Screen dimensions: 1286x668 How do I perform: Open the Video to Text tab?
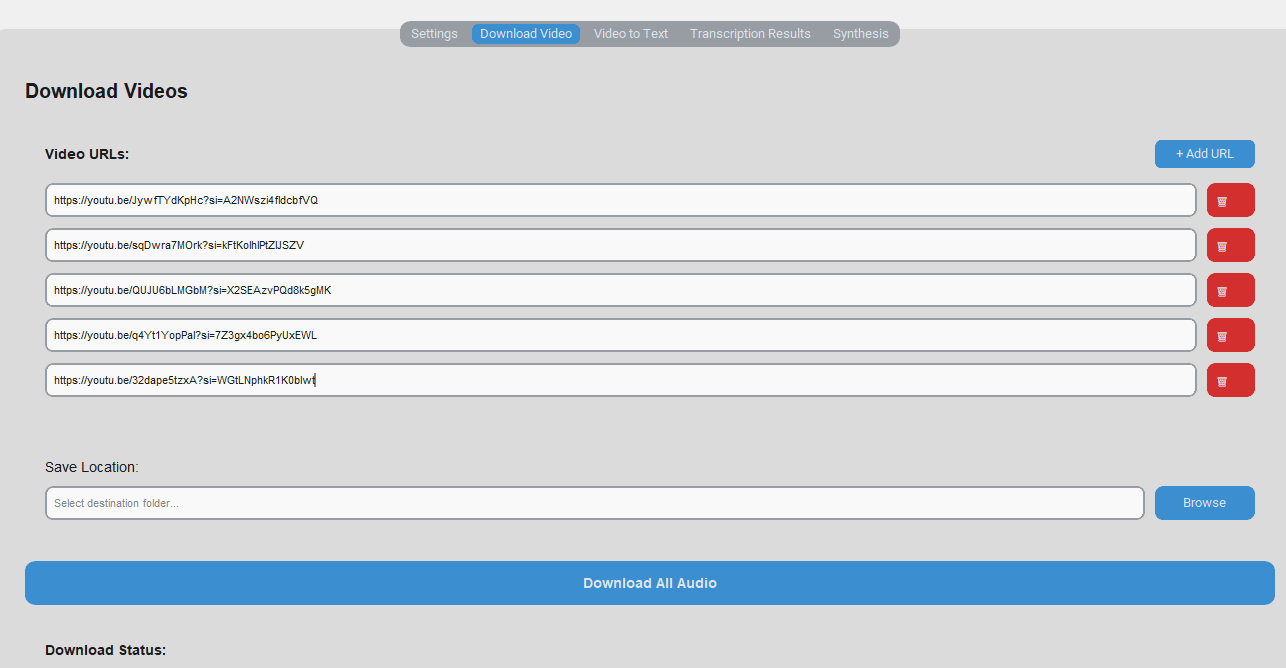[630, 33]
